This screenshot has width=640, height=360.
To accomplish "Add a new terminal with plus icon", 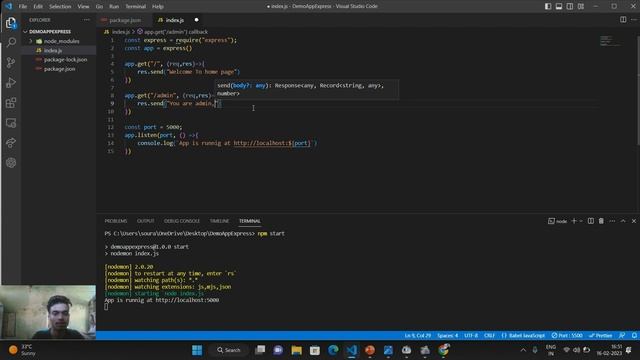I will click(574, 221).
